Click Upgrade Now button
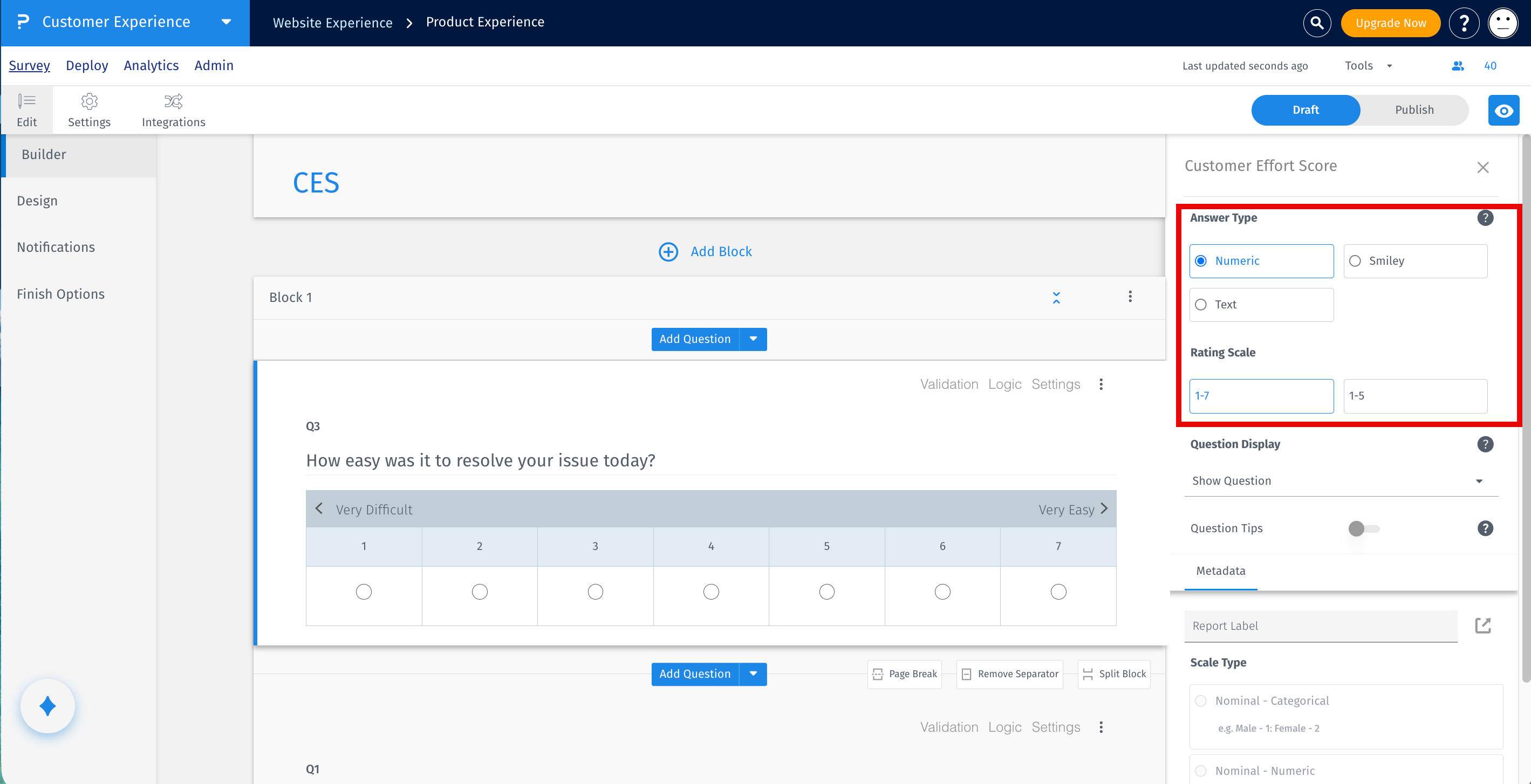Image resolution: width=1531 pixels, height=784 pixels. (x=1390, y=23)
